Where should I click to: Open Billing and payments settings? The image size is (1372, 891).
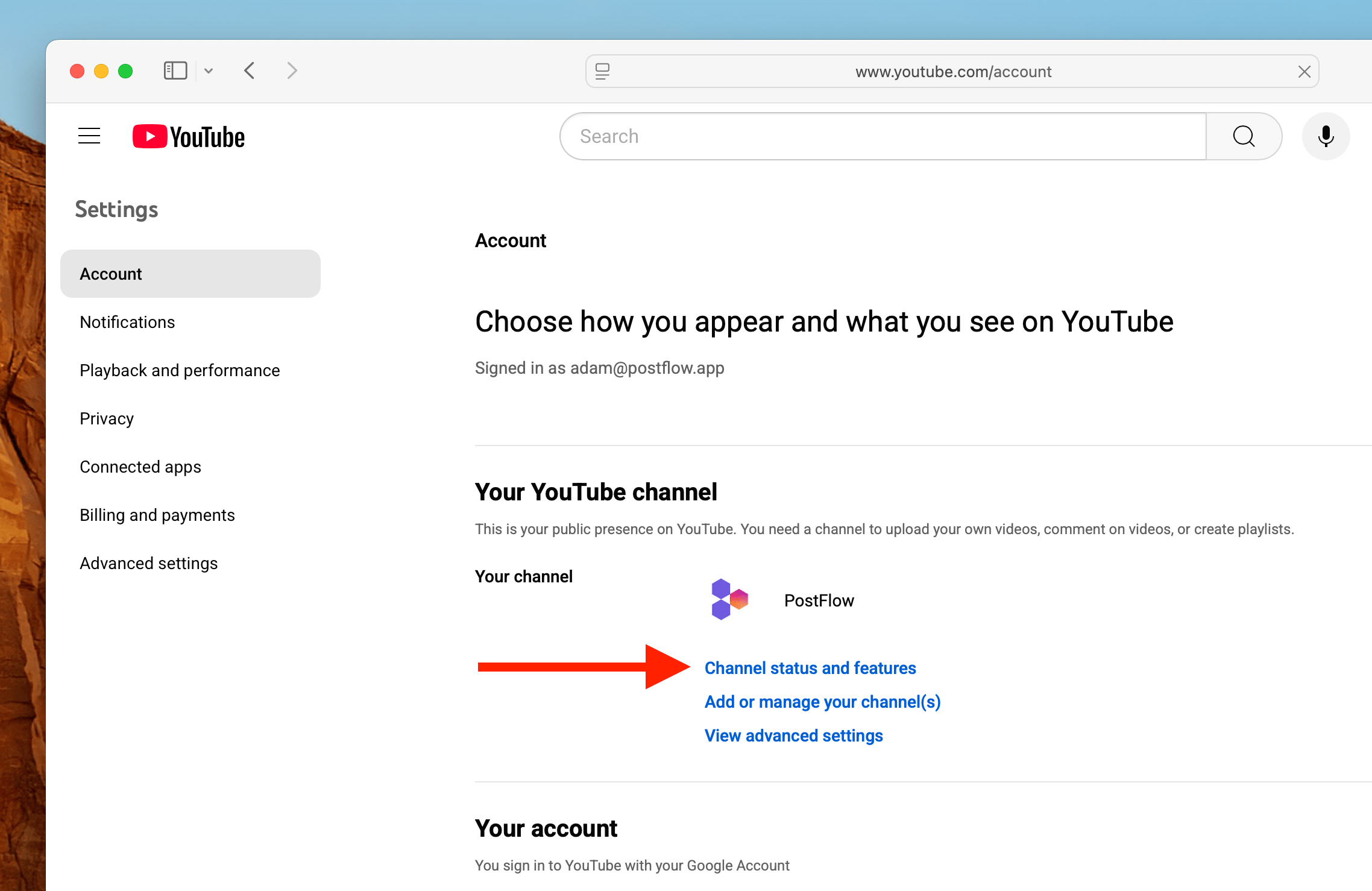[x=157, y=515]
